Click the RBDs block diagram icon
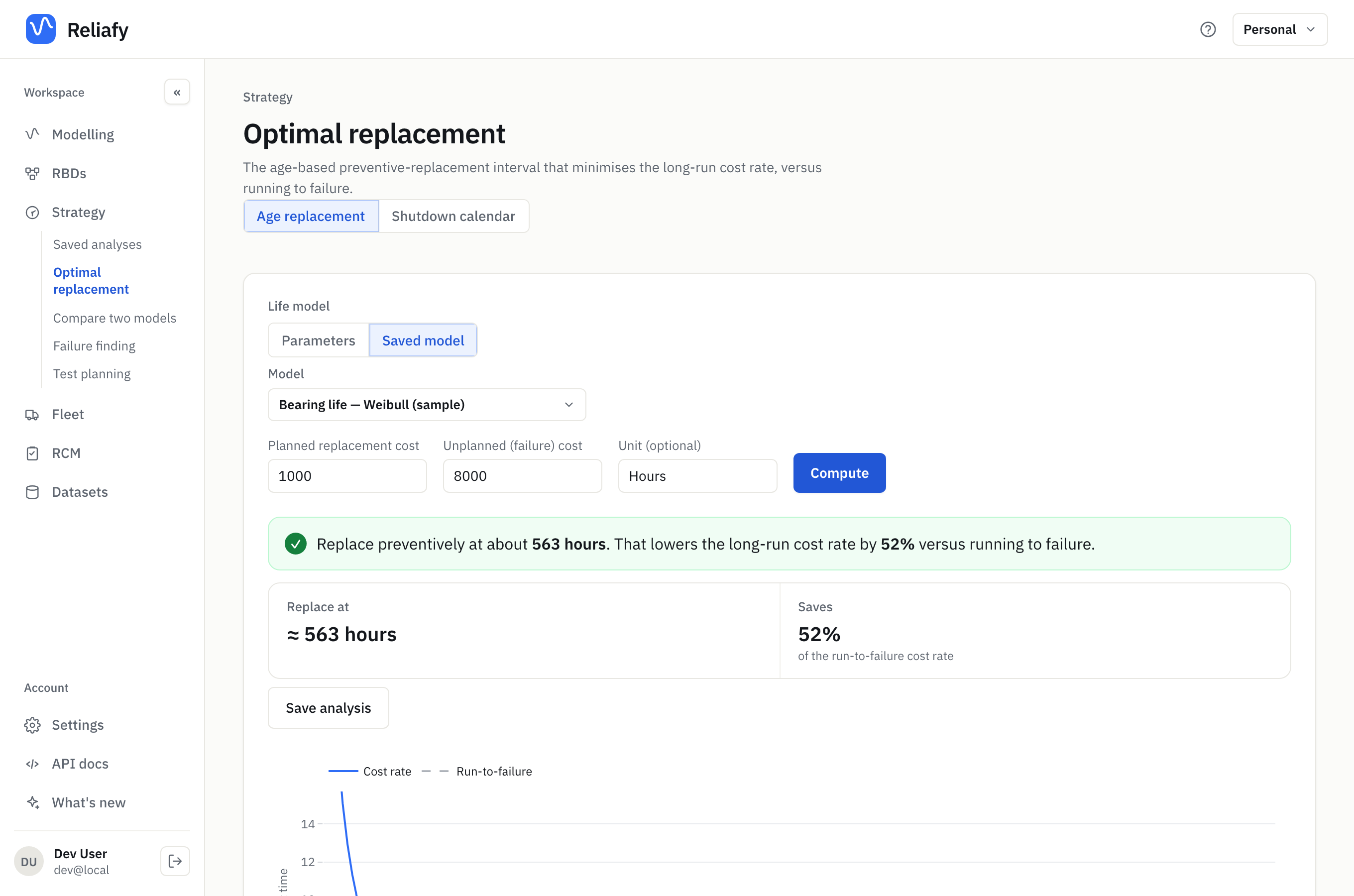The width and height of the screenshot is (1354, 896). tap(32, 173)
